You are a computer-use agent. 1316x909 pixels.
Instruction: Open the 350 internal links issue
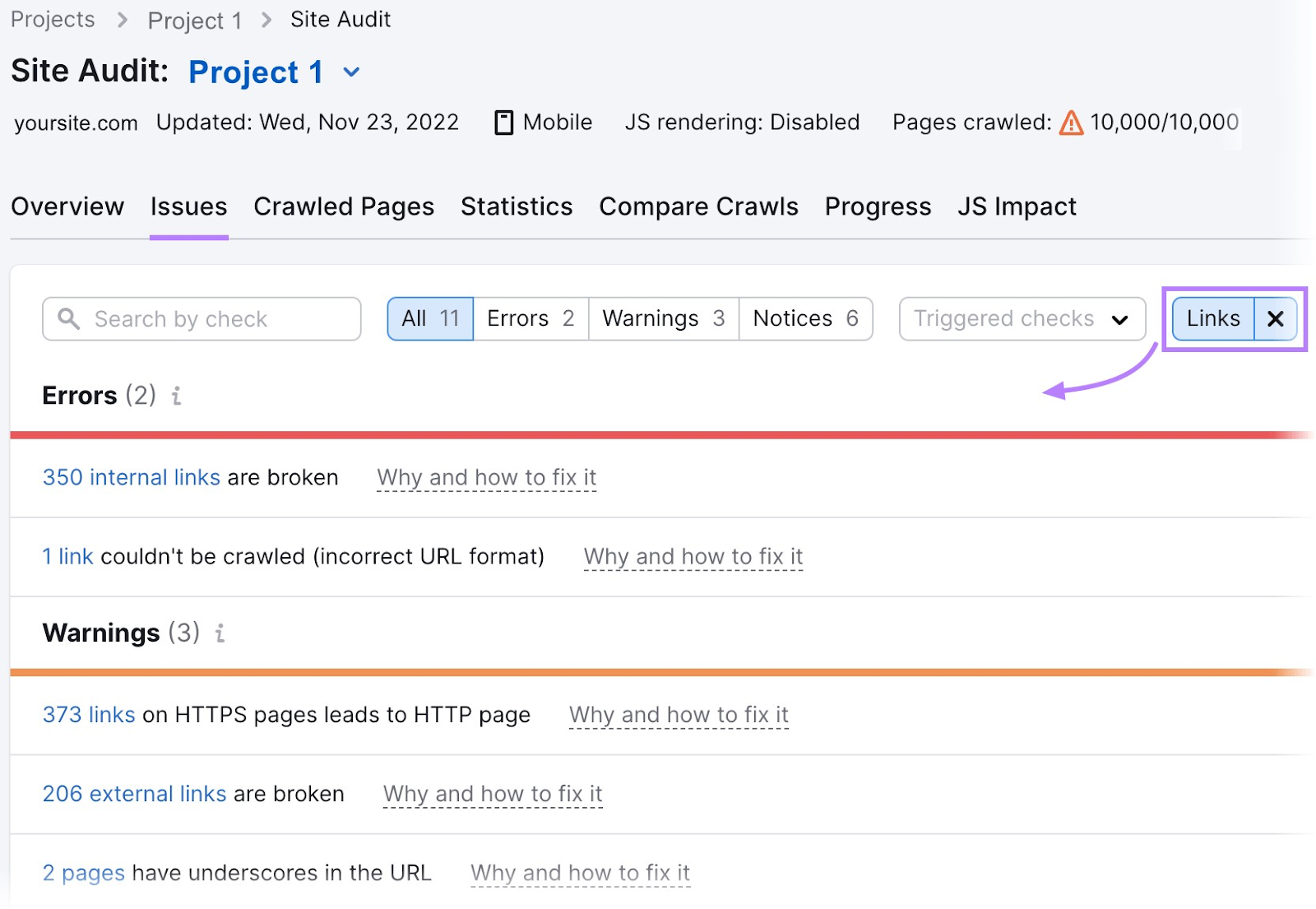(131, 477)
